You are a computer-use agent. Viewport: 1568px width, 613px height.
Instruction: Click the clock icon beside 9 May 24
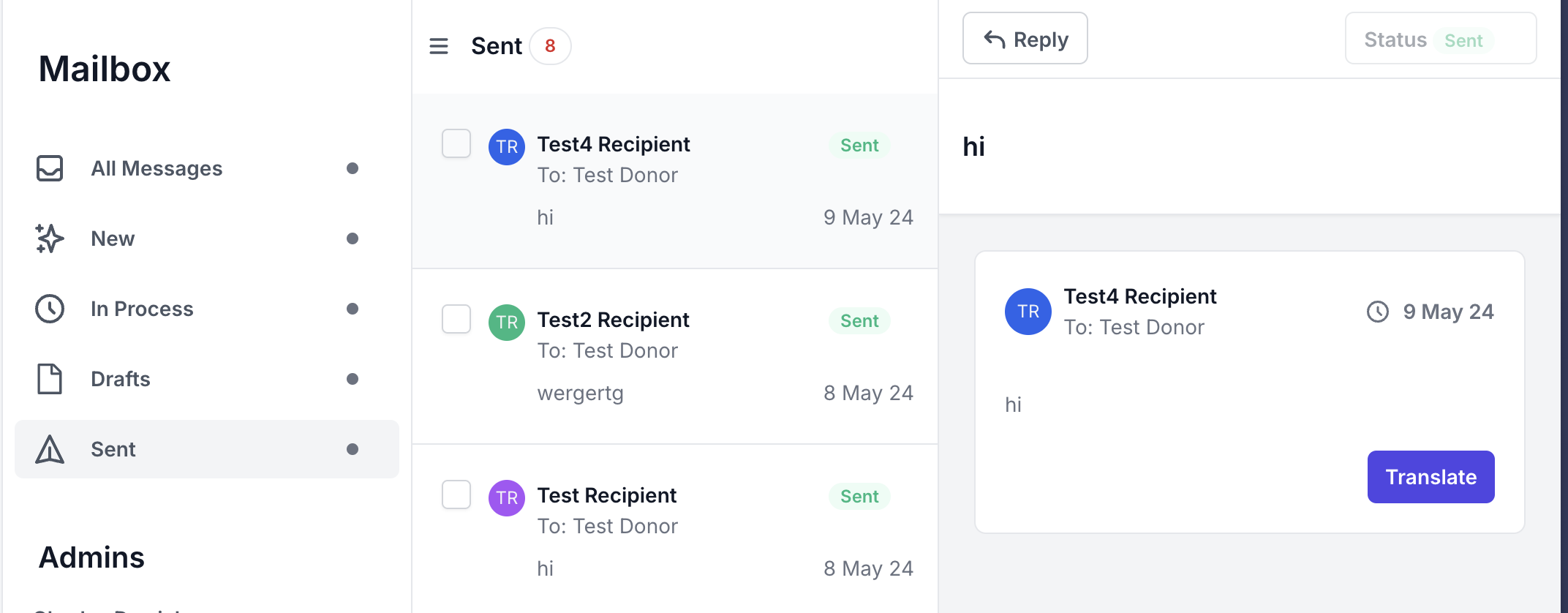click(1378, 312)
